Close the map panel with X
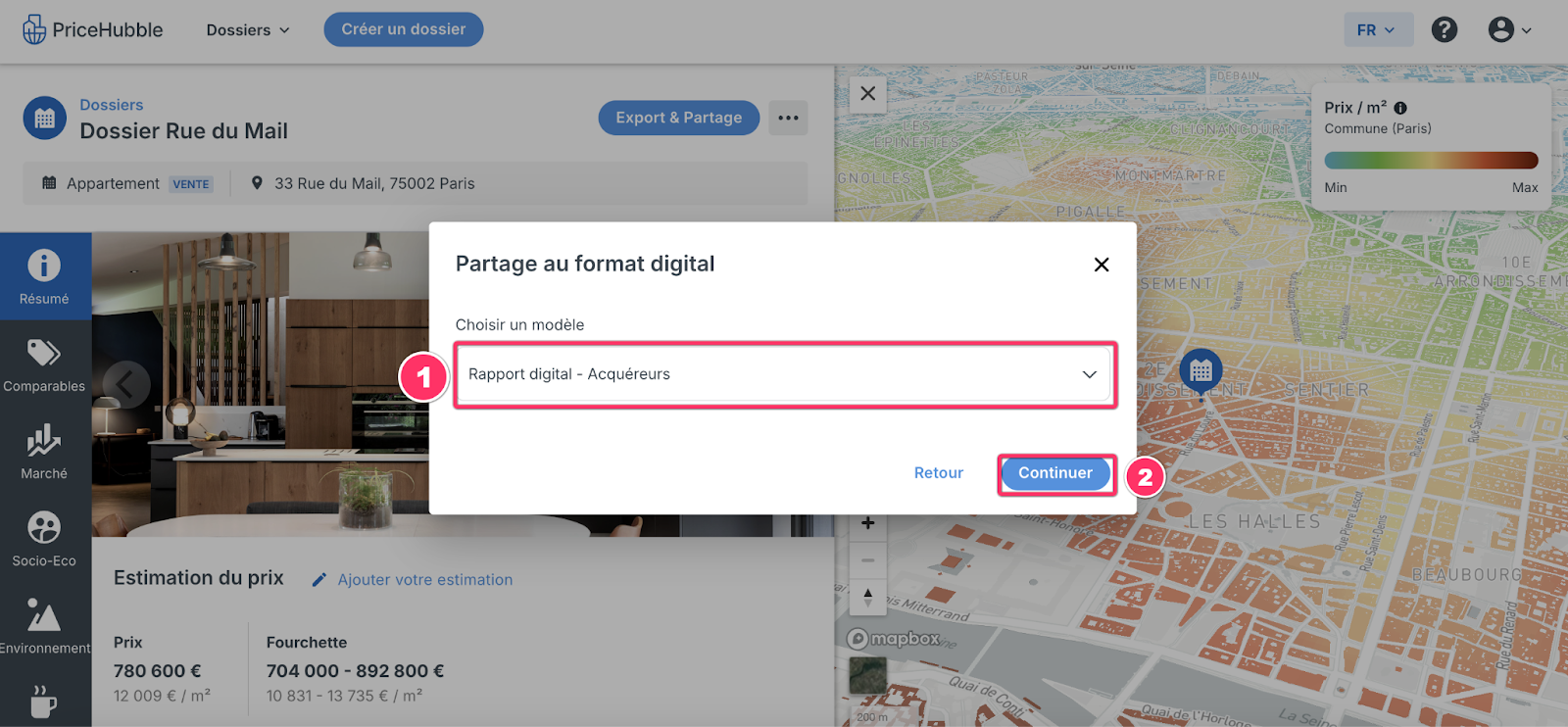Screen dimensions: 1568x727 868,94
